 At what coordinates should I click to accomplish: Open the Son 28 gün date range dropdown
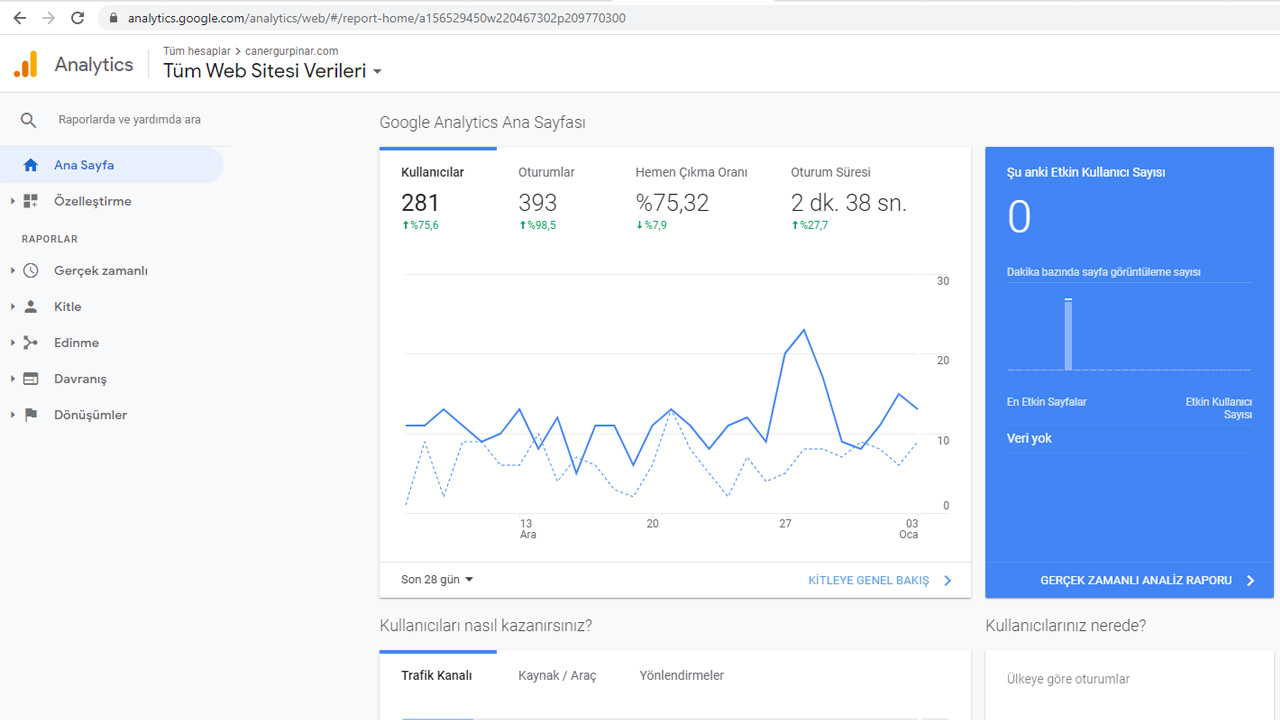pyautogui.click(x=437, y=580)
